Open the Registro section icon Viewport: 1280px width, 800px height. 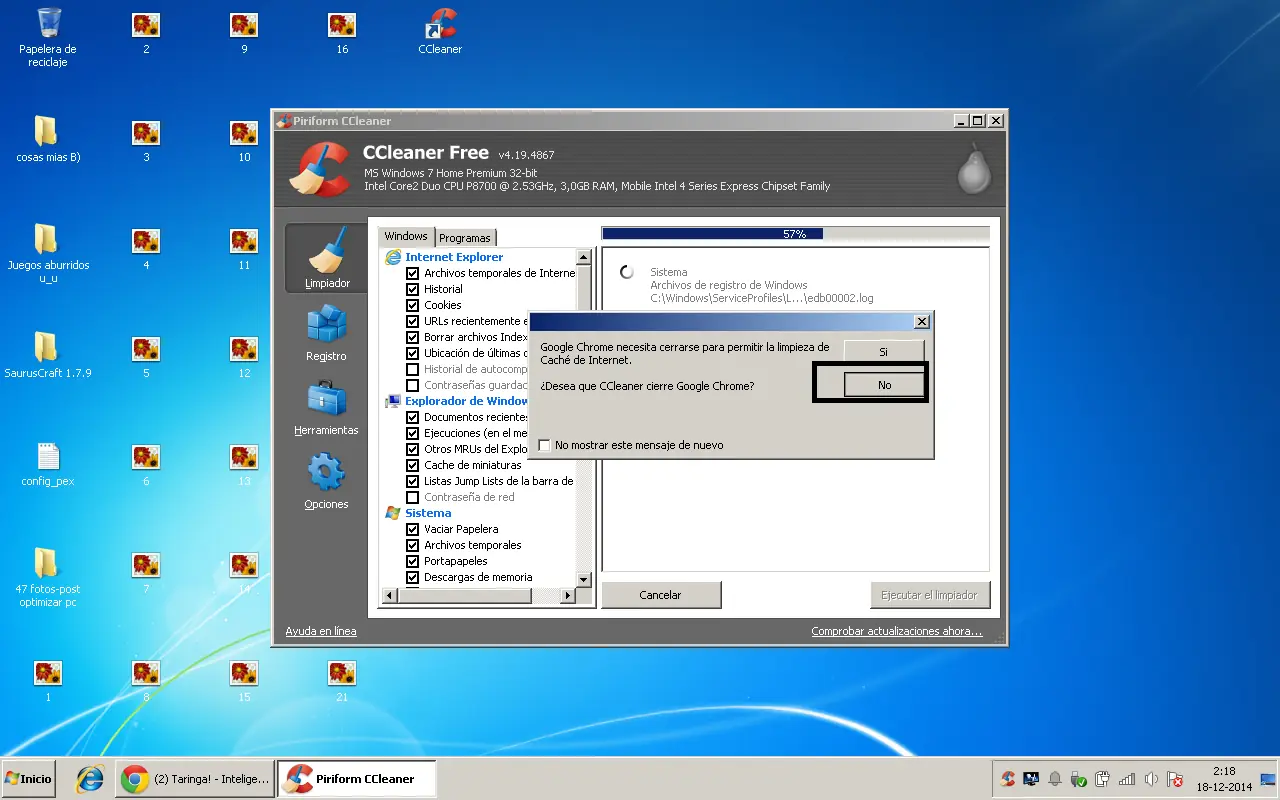tap(327, 324)
